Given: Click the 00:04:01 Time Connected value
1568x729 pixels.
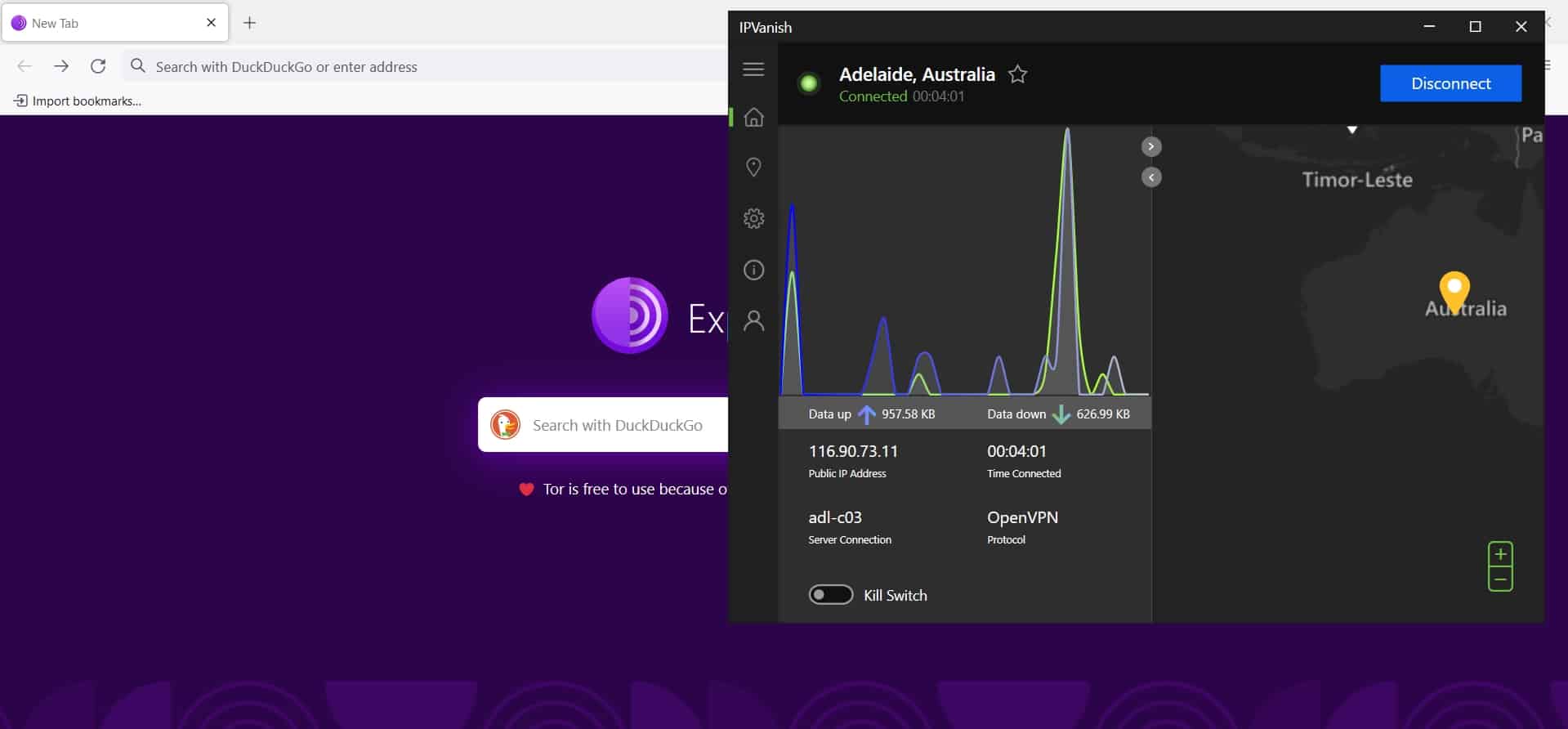Looking at the screenshot, I should (1016, 451).
